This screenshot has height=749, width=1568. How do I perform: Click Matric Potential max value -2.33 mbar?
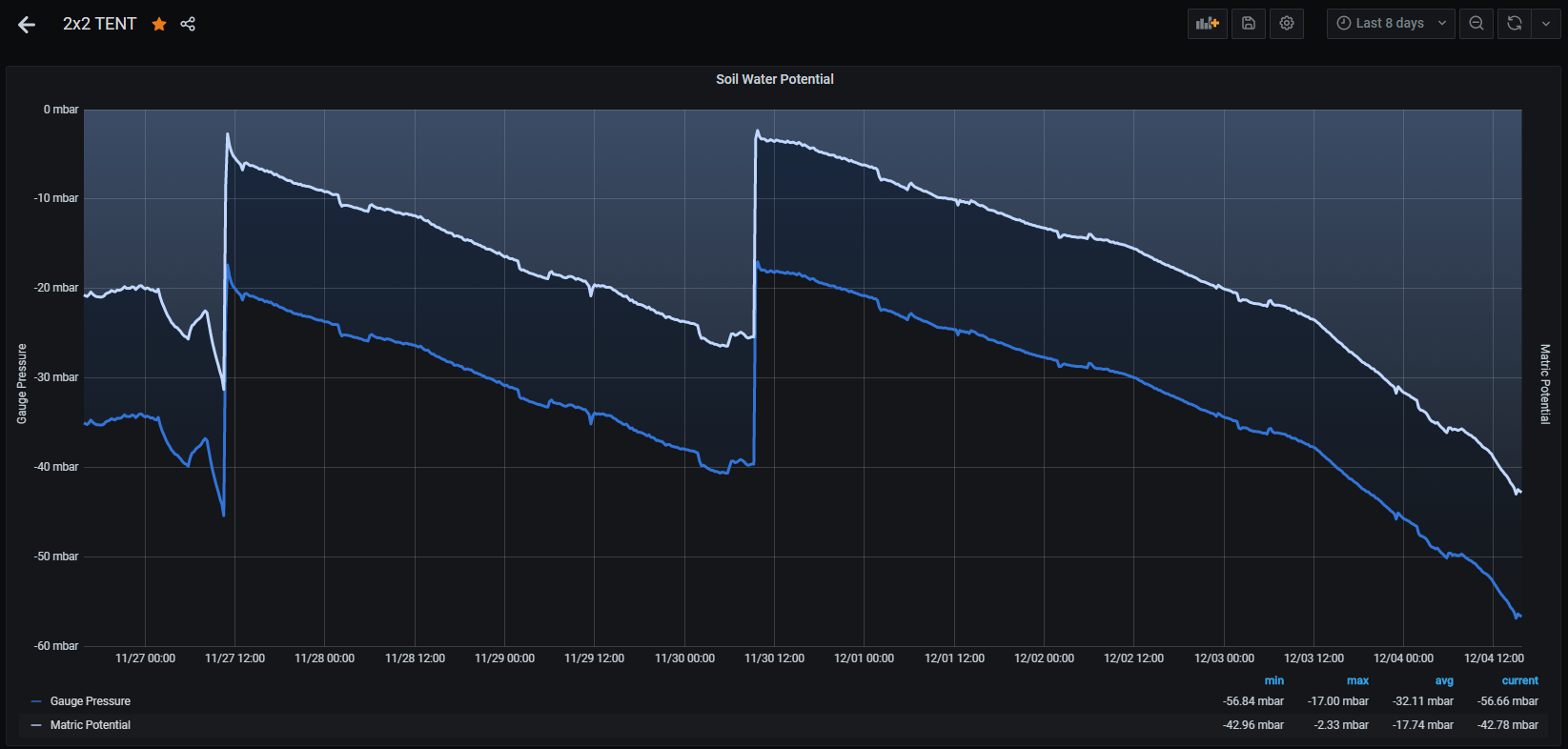[x=1341, y=725]
